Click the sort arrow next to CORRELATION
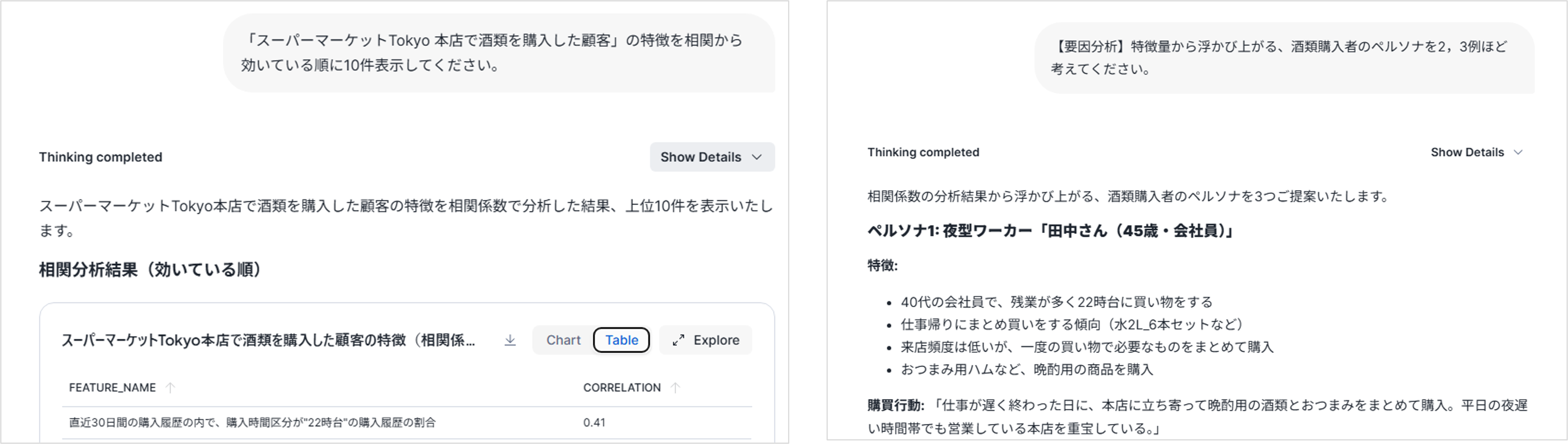Screen dimensions: 1568x444 pos(675,387)
